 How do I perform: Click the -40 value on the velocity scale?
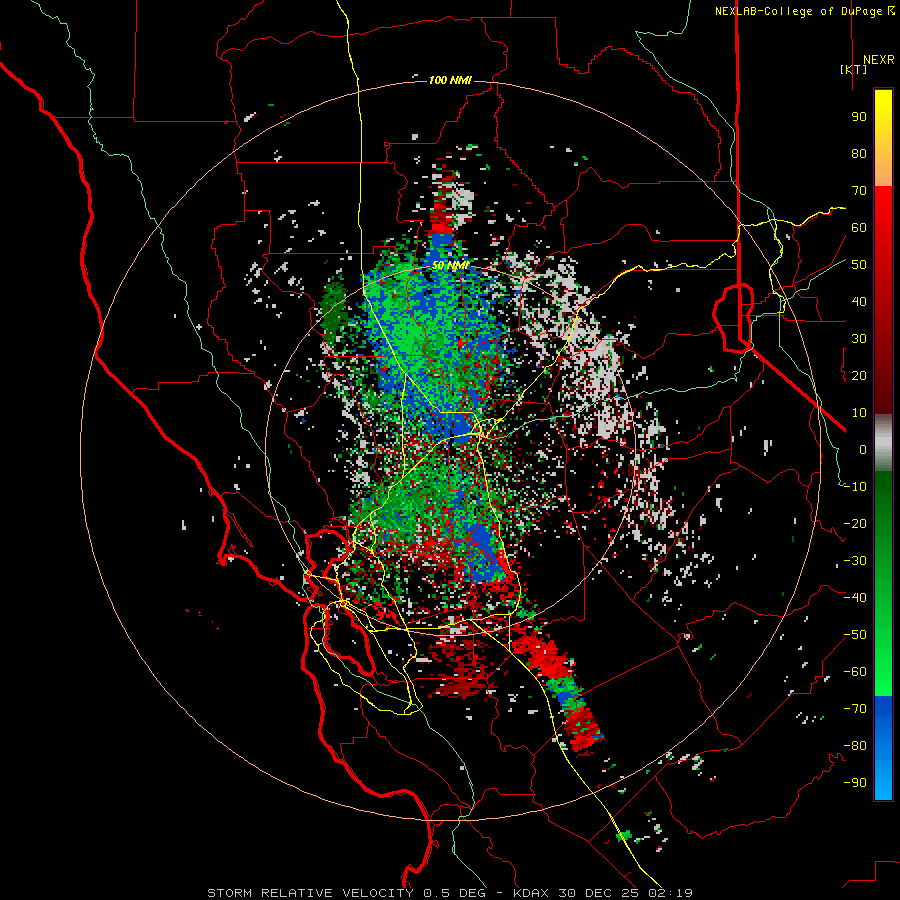[x=855, y=598]
